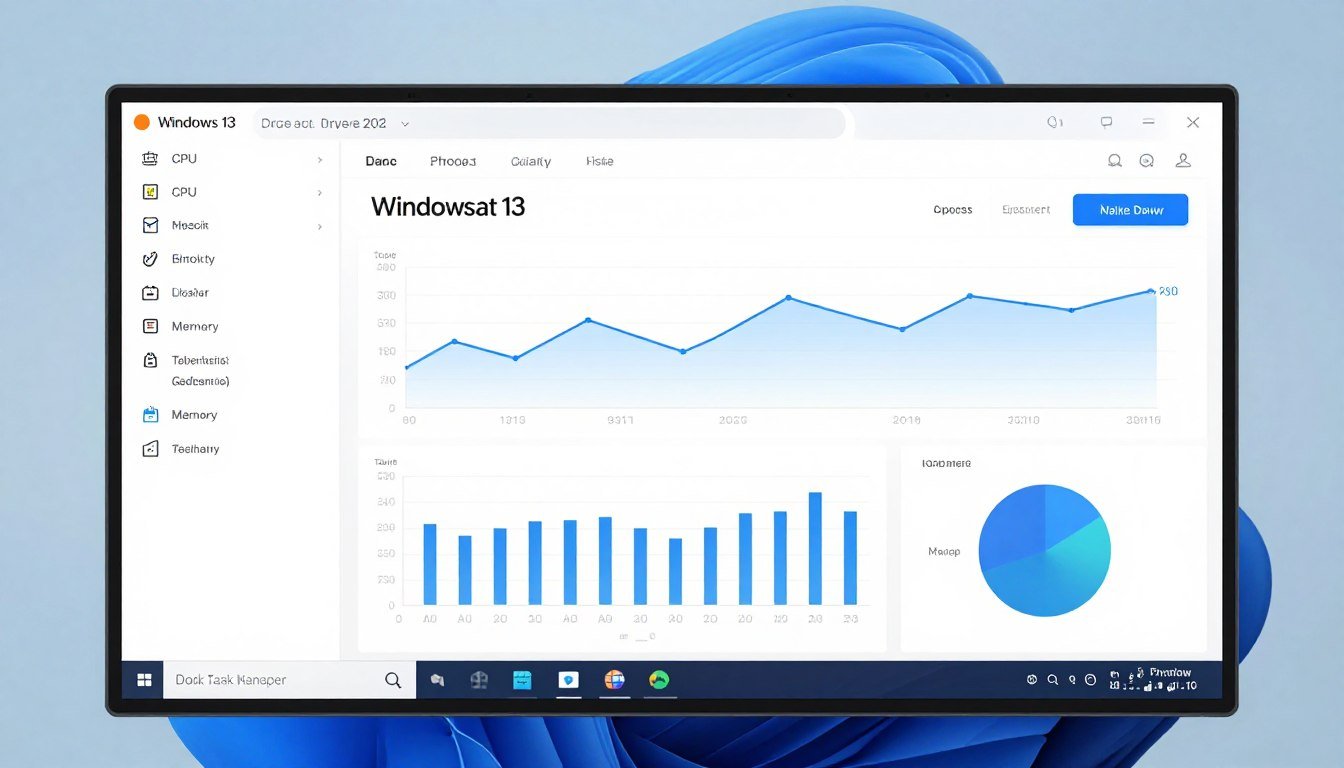This screenshot has width=1344, height=768.
Task: Click the blue map pin taskbar icon
Action: tap(568, 679)
